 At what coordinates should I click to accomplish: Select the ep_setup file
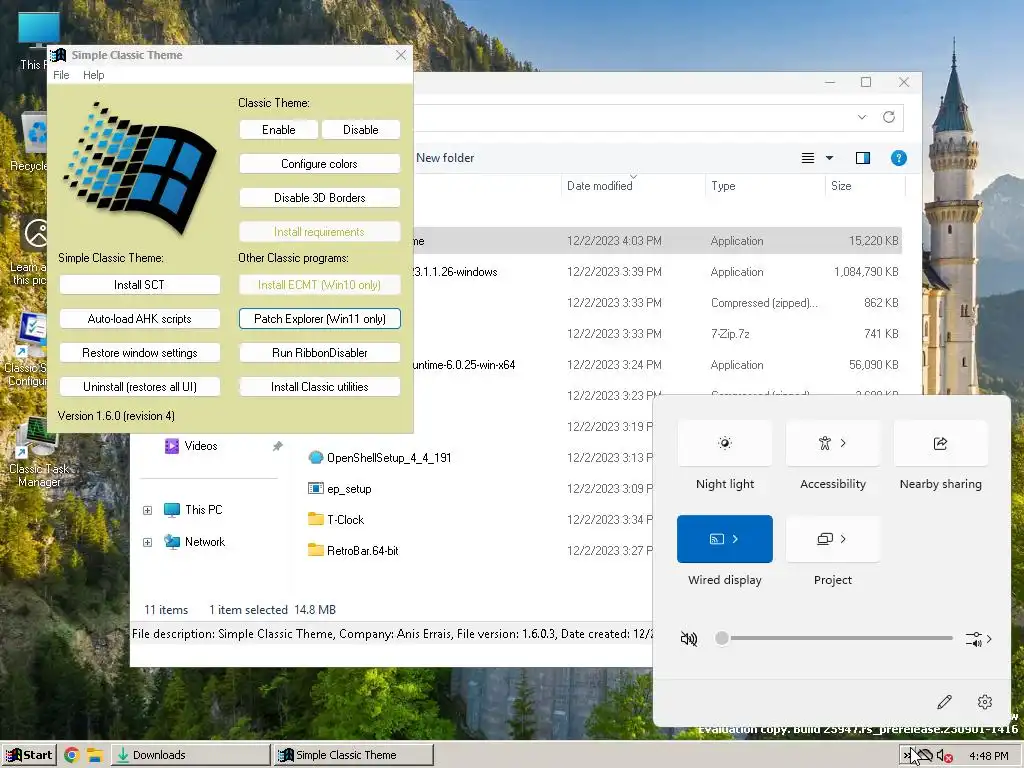click(x=349, y=488)
